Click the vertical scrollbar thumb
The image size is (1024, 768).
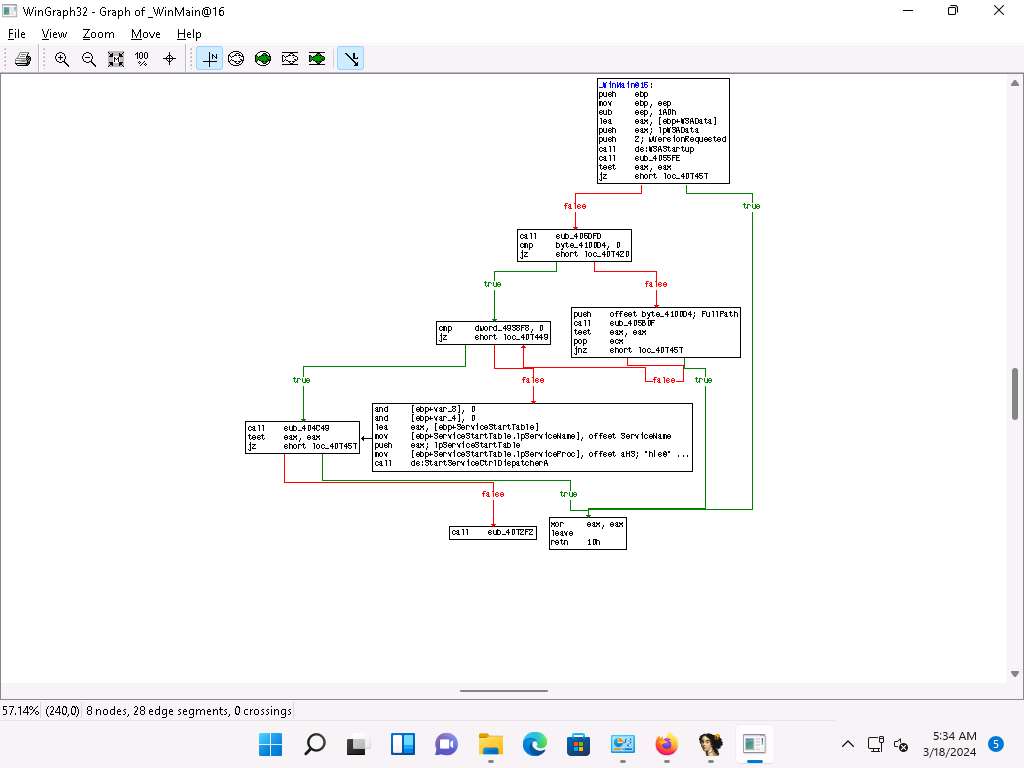tap(1015, 395)
